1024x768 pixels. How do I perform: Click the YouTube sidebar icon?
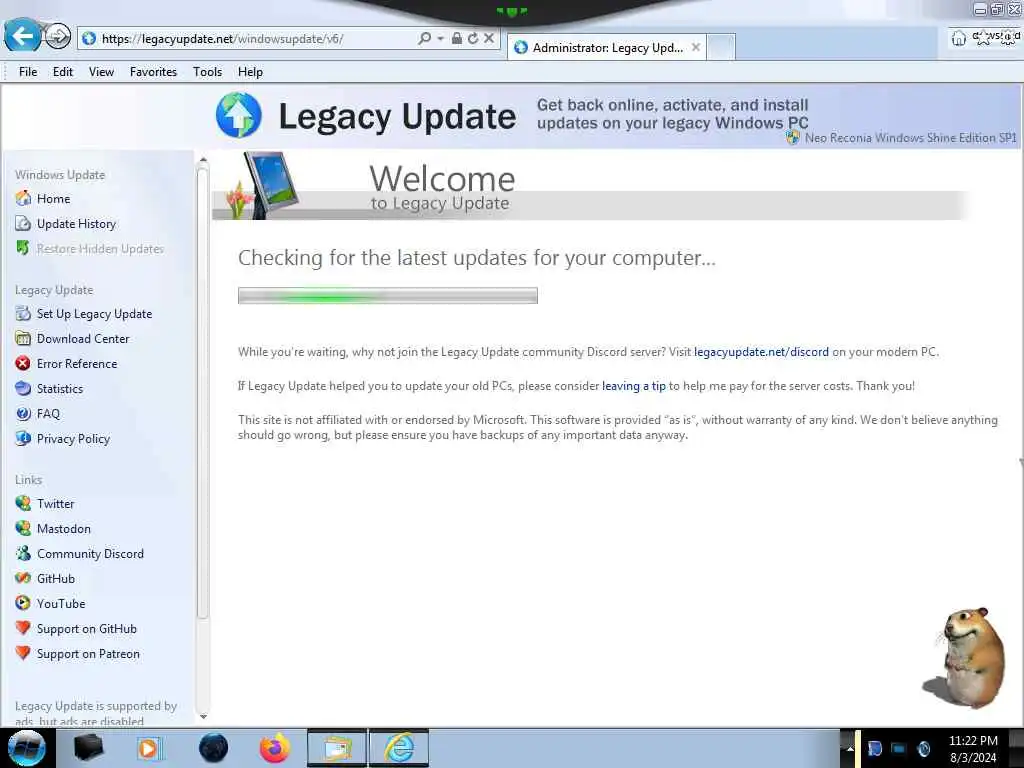click(x=23, y=603)
